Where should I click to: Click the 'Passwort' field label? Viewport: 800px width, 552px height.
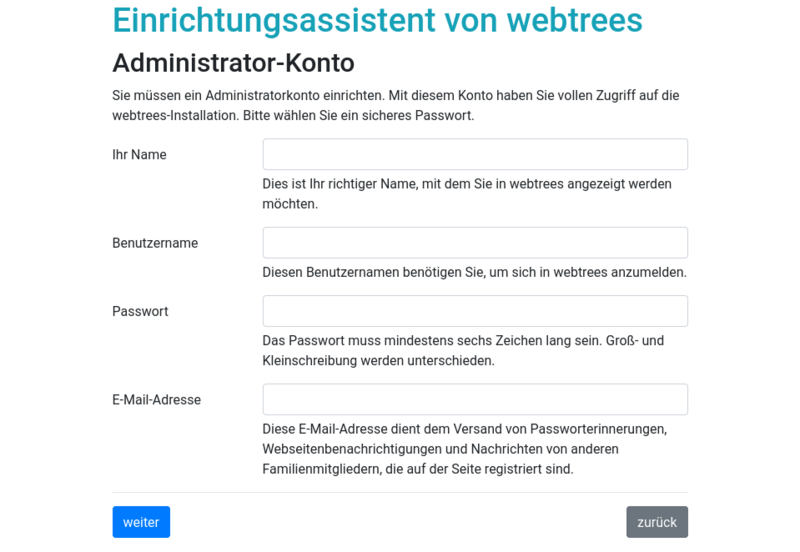140,312
